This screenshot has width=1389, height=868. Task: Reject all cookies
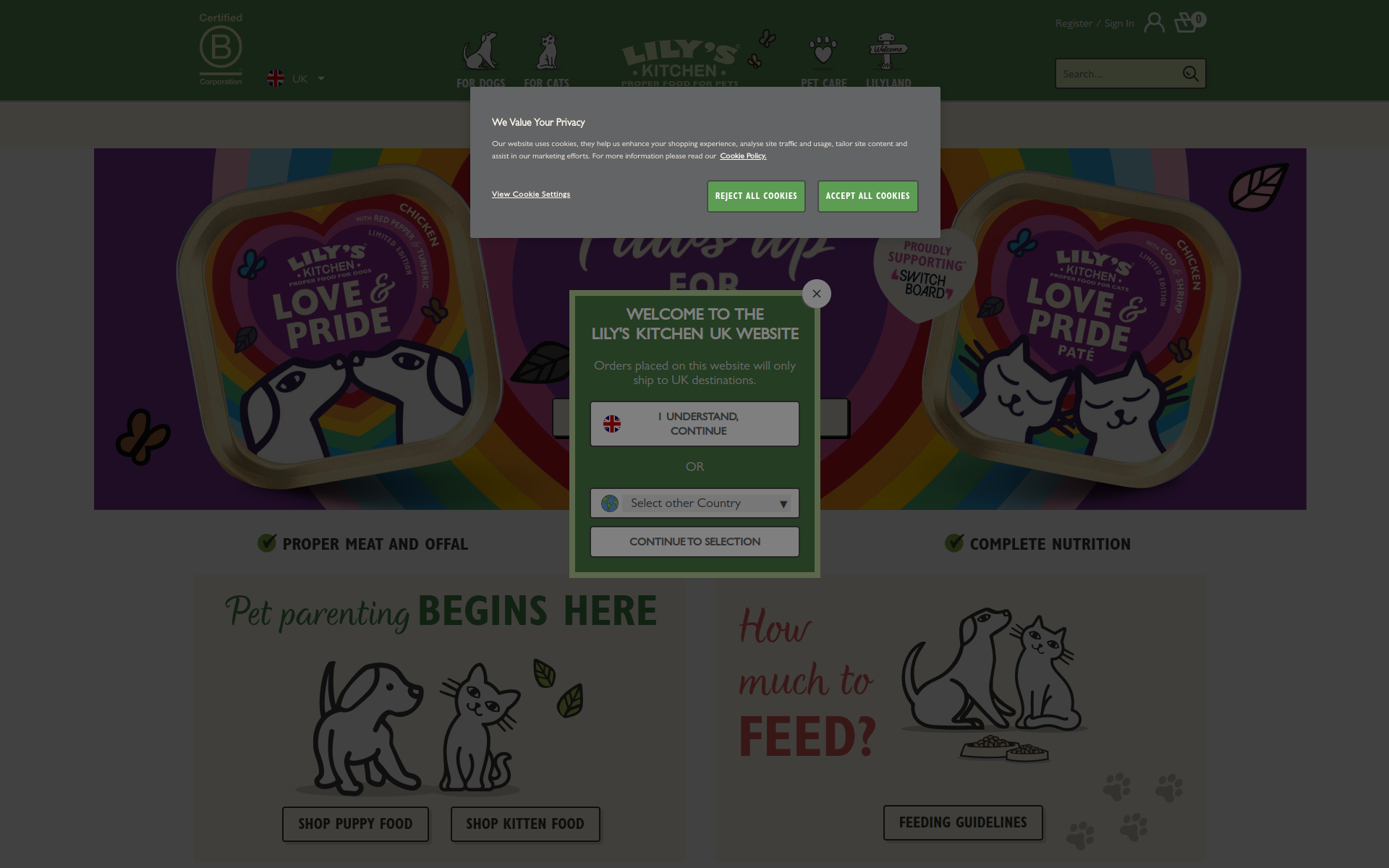[x=756, y=196]
